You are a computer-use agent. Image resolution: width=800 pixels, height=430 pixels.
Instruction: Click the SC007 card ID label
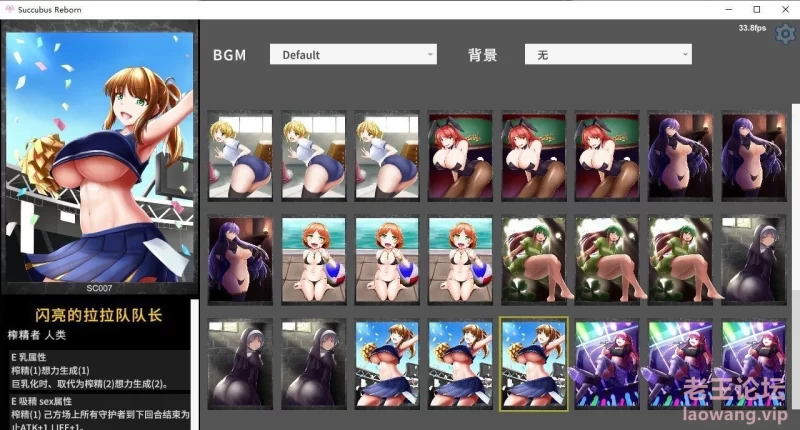coord(99,288)
